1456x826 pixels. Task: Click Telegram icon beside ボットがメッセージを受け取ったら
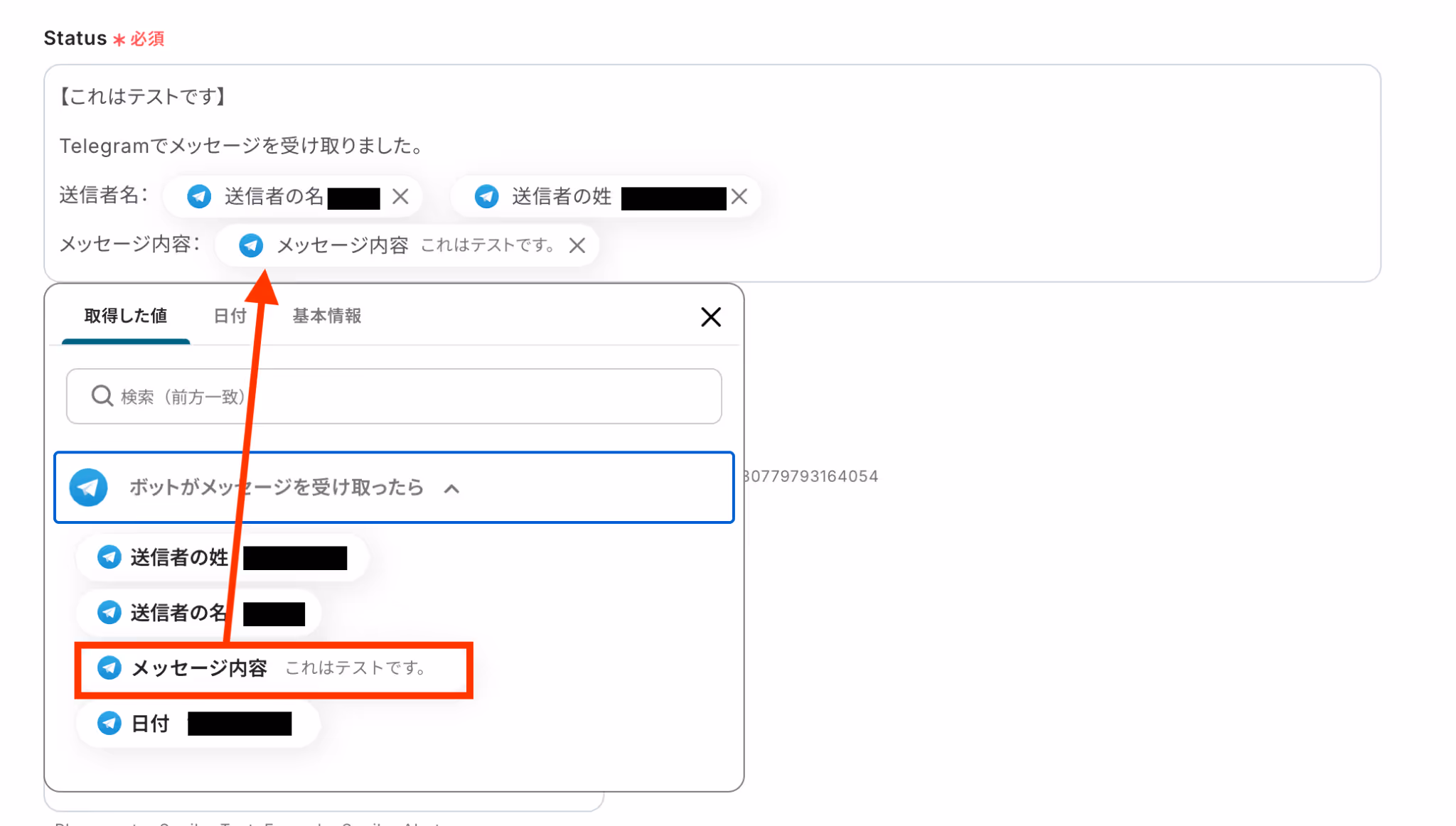click(88, 488)
